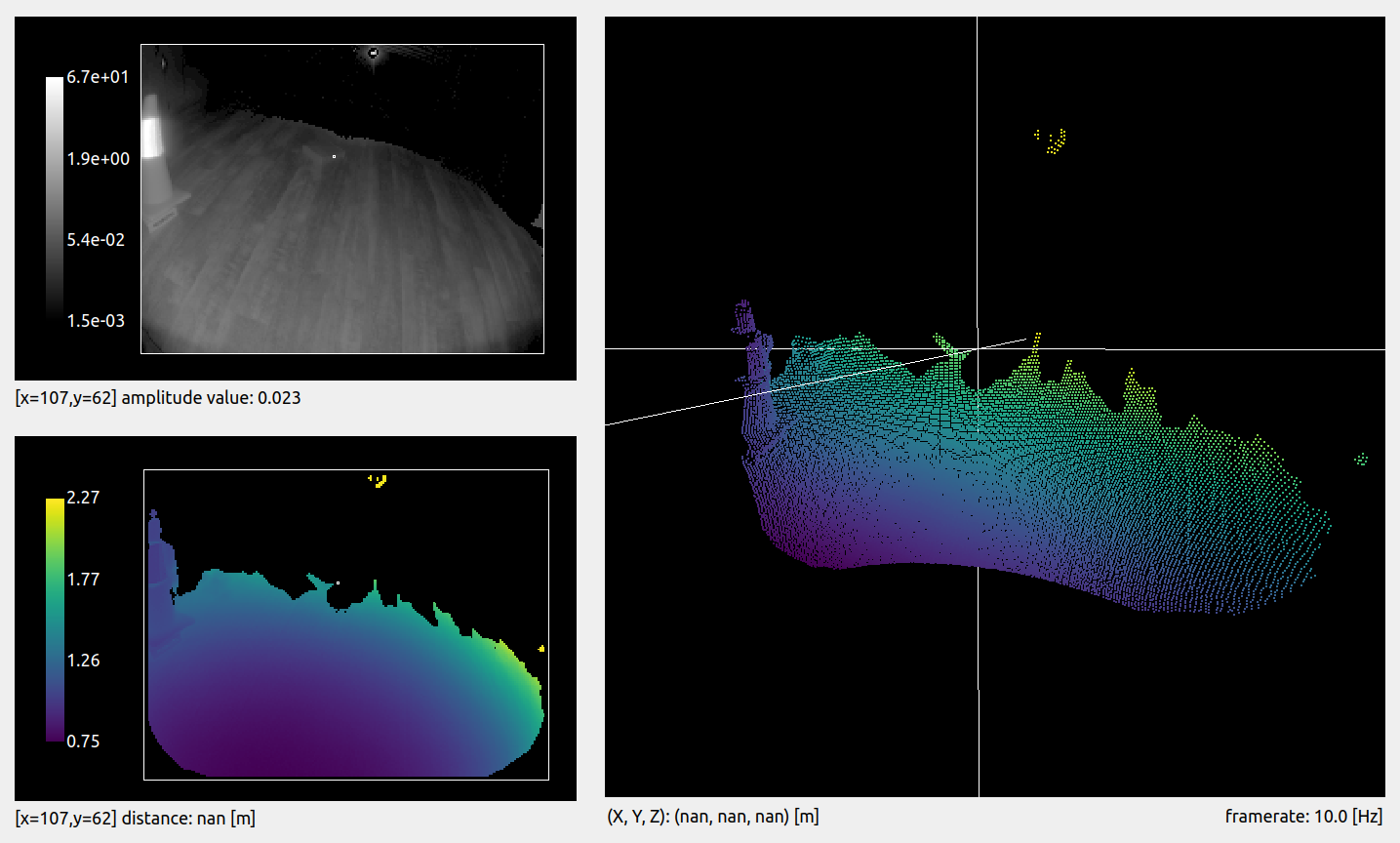Click the 1.26 distance scale label

coord(83,661)
